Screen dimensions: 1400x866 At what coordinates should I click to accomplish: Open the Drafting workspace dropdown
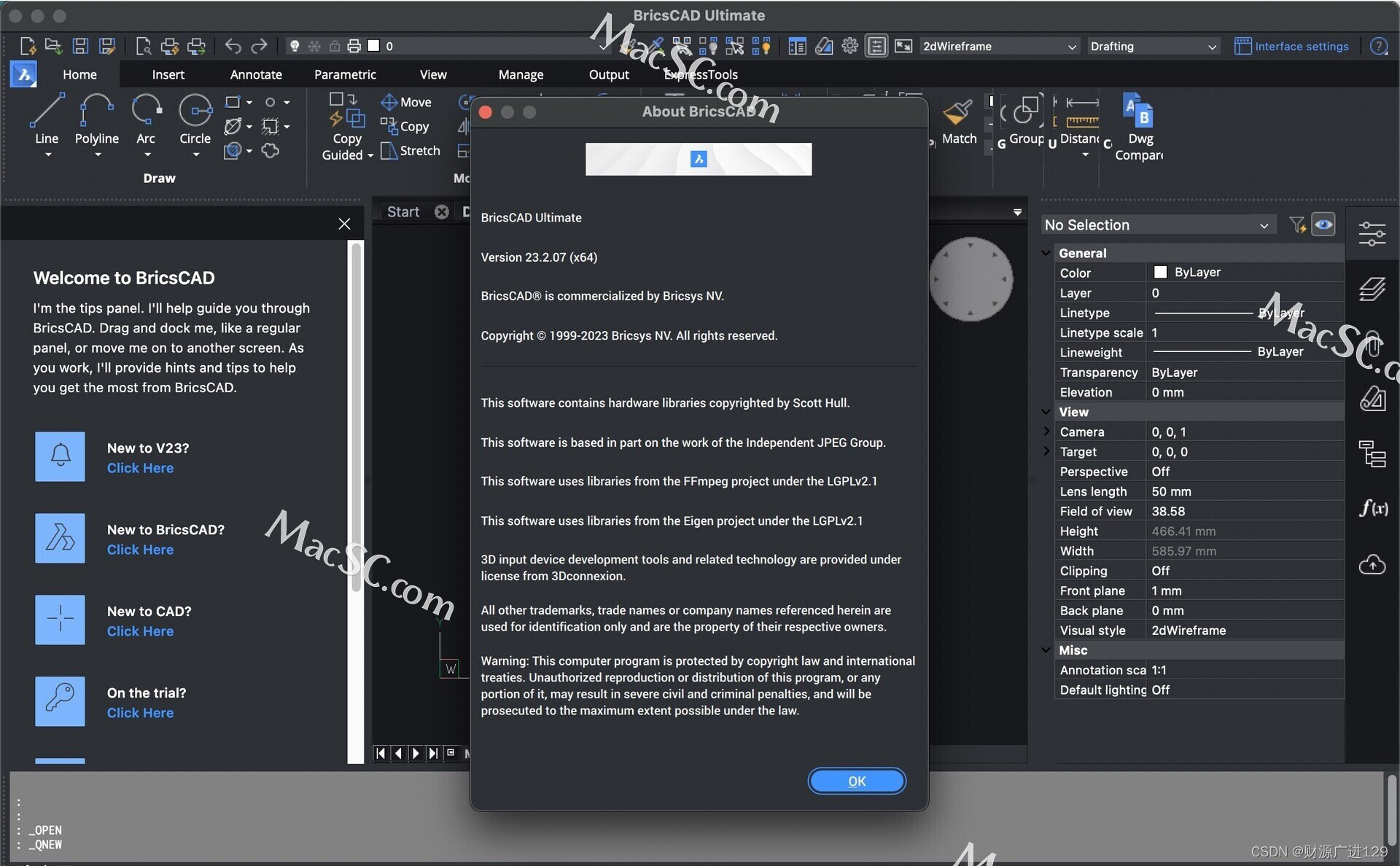pyautogui.click(x=1154, y=46)
